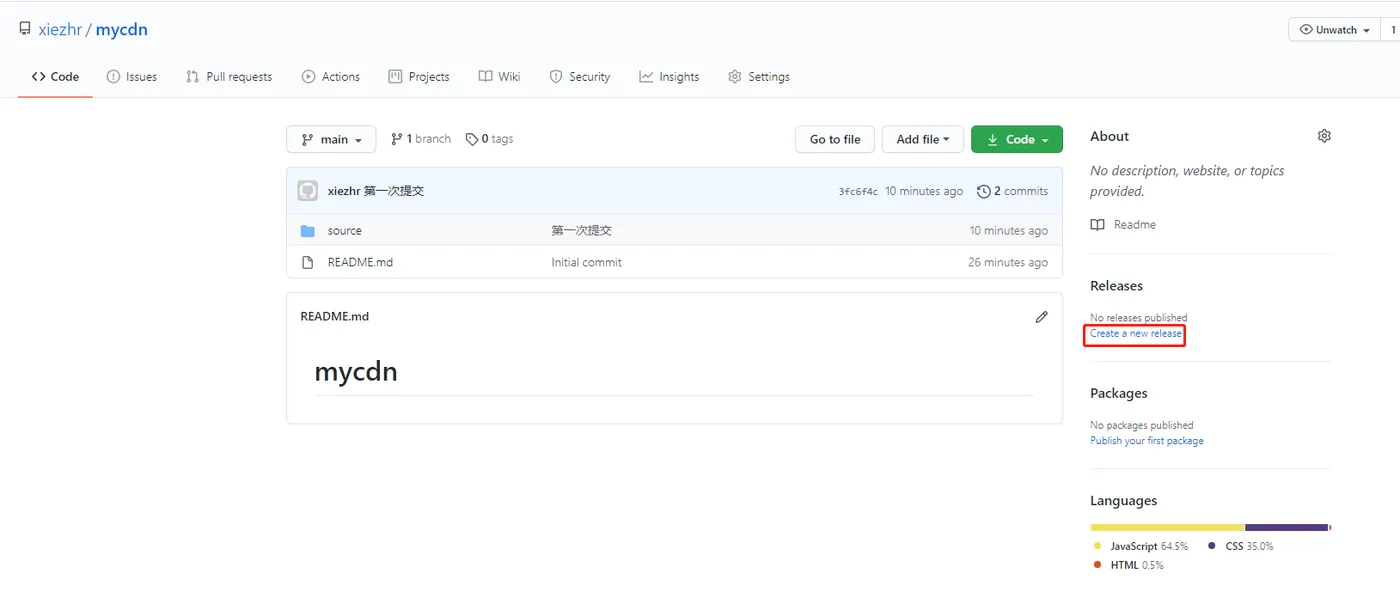The image size is (1400, 604).
Task: Click the README.md file icon
Action: (x=308, y=262)
